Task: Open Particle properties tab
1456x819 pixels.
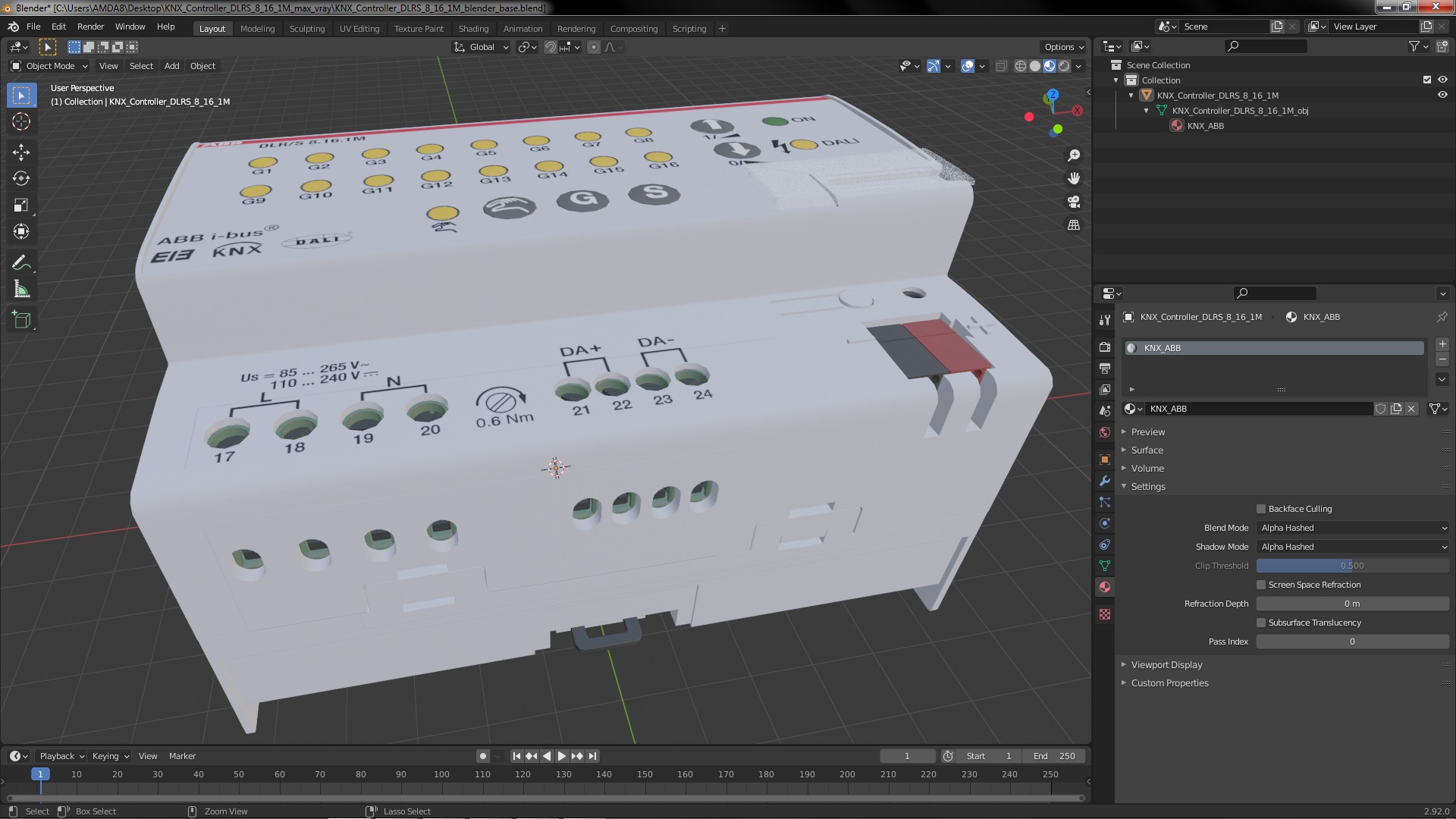Action: tap(1105, 502)
